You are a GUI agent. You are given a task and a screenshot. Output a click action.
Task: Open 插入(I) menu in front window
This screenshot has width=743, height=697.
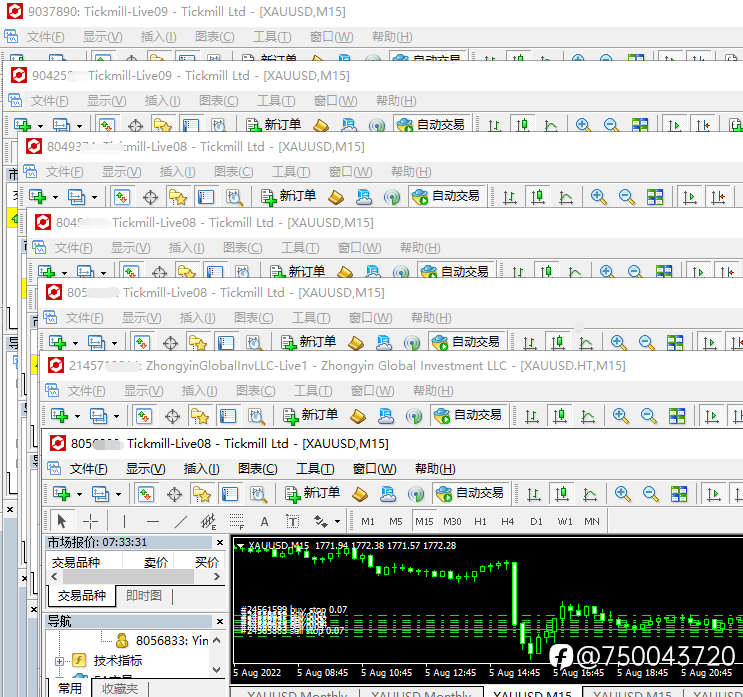tap(201, 469)
